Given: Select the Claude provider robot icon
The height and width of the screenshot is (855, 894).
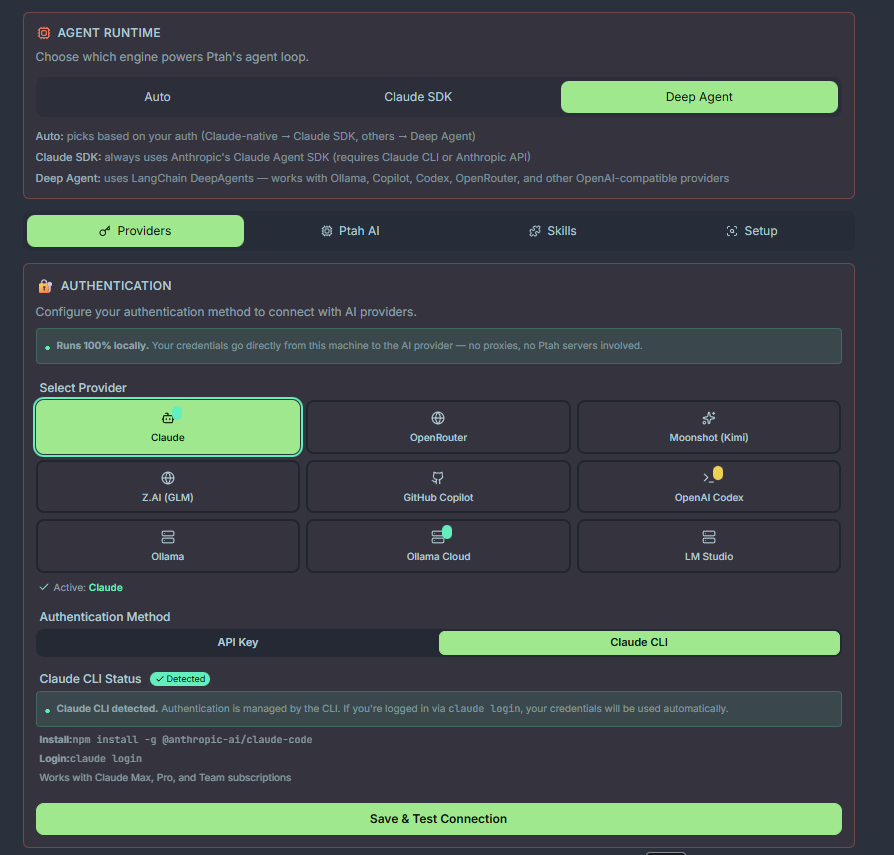Looking at the screenshot, I should pos(168,418).
